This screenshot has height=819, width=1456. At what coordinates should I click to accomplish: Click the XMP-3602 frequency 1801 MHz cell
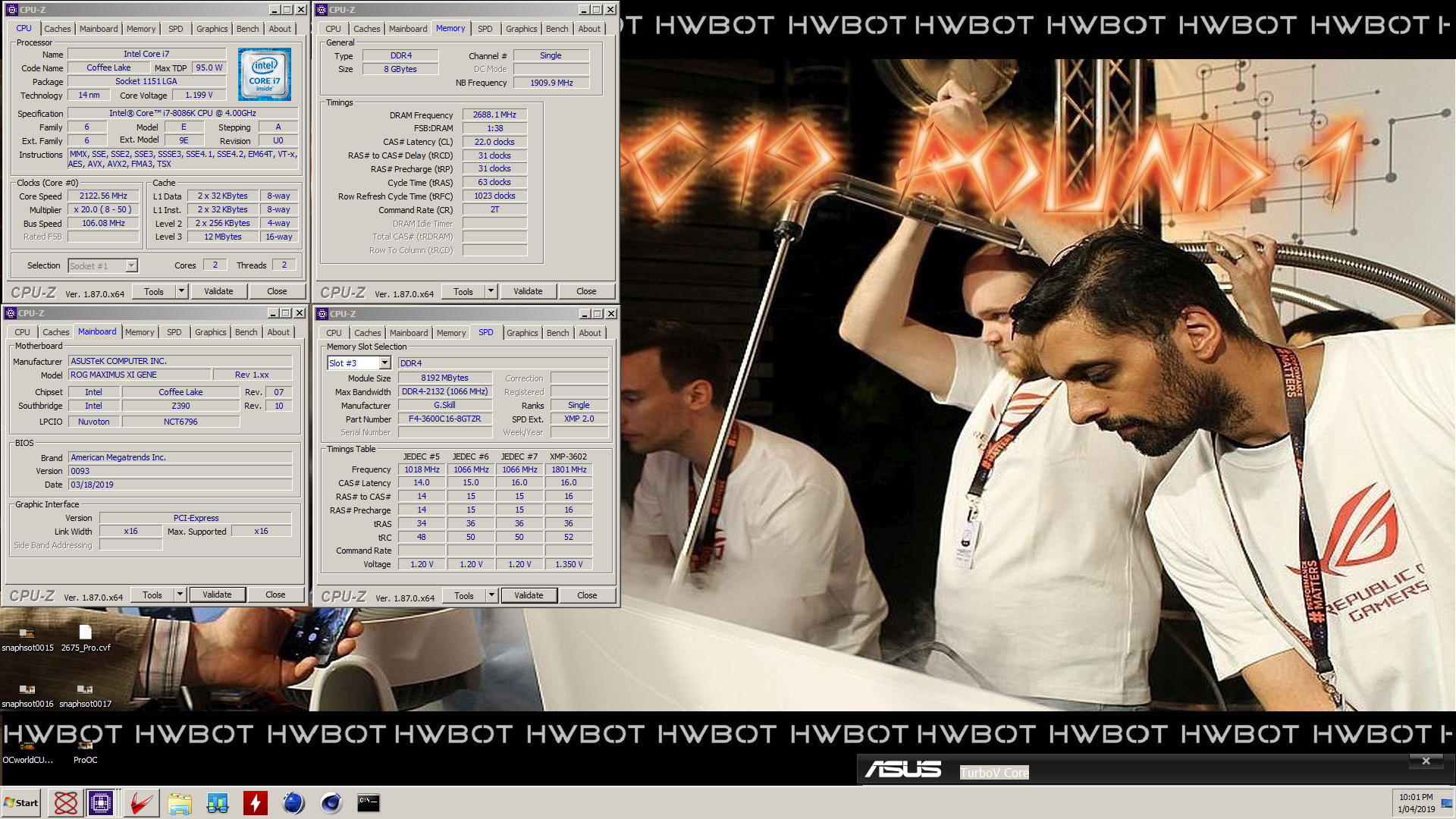pyautogui.click(x=569, y=469)
